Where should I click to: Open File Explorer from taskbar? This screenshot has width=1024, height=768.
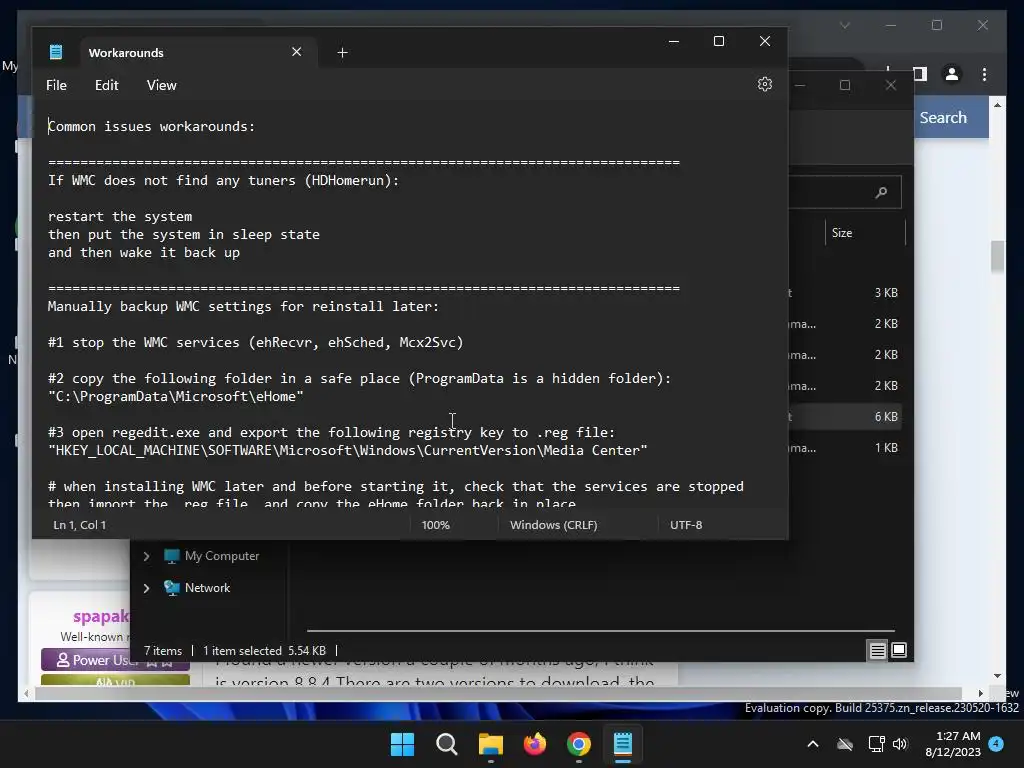490,744
